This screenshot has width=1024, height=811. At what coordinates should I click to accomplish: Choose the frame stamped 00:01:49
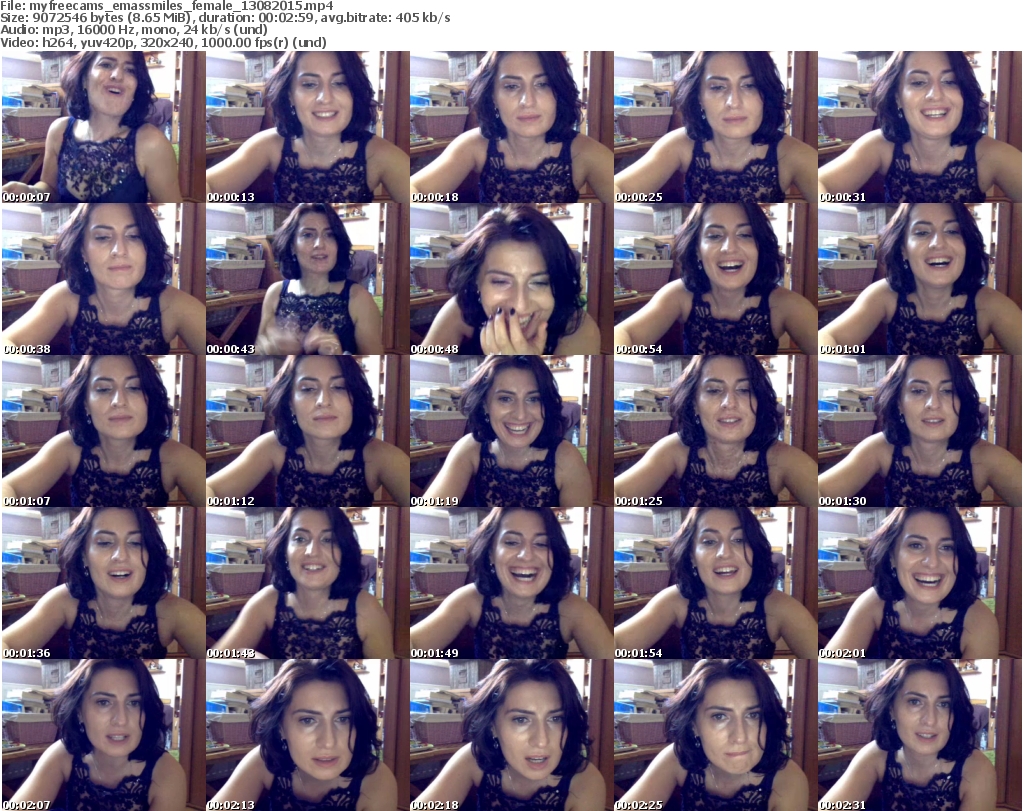[511, 582]
